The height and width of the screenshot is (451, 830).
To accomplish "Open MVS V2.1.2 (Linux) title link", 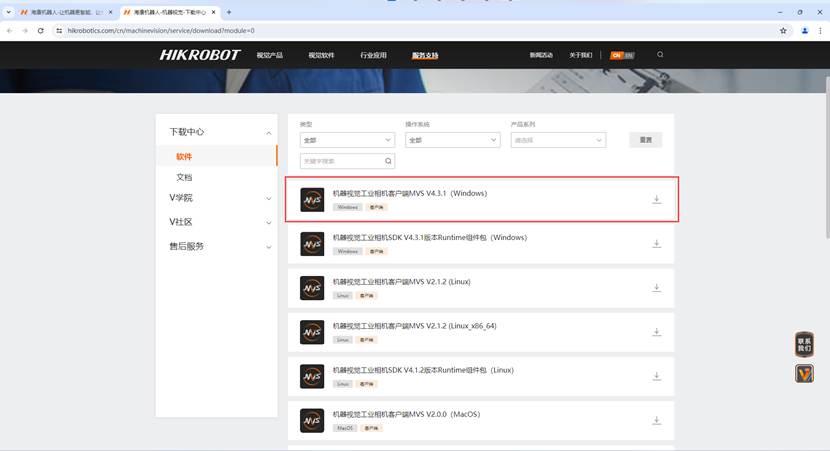I will point(401,282).
